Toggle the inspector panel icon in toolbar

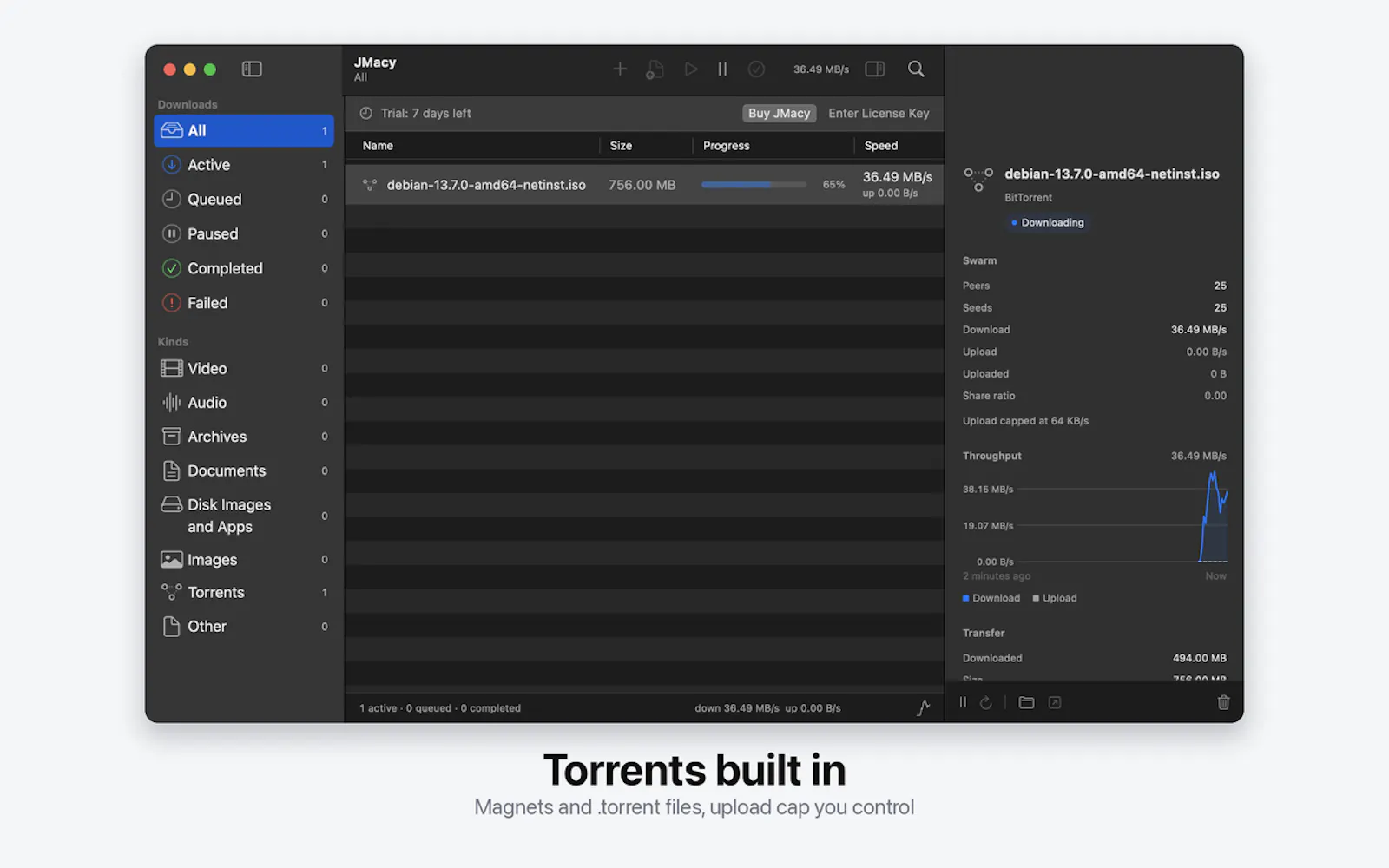pyautogui.click(x=875, y=69)
